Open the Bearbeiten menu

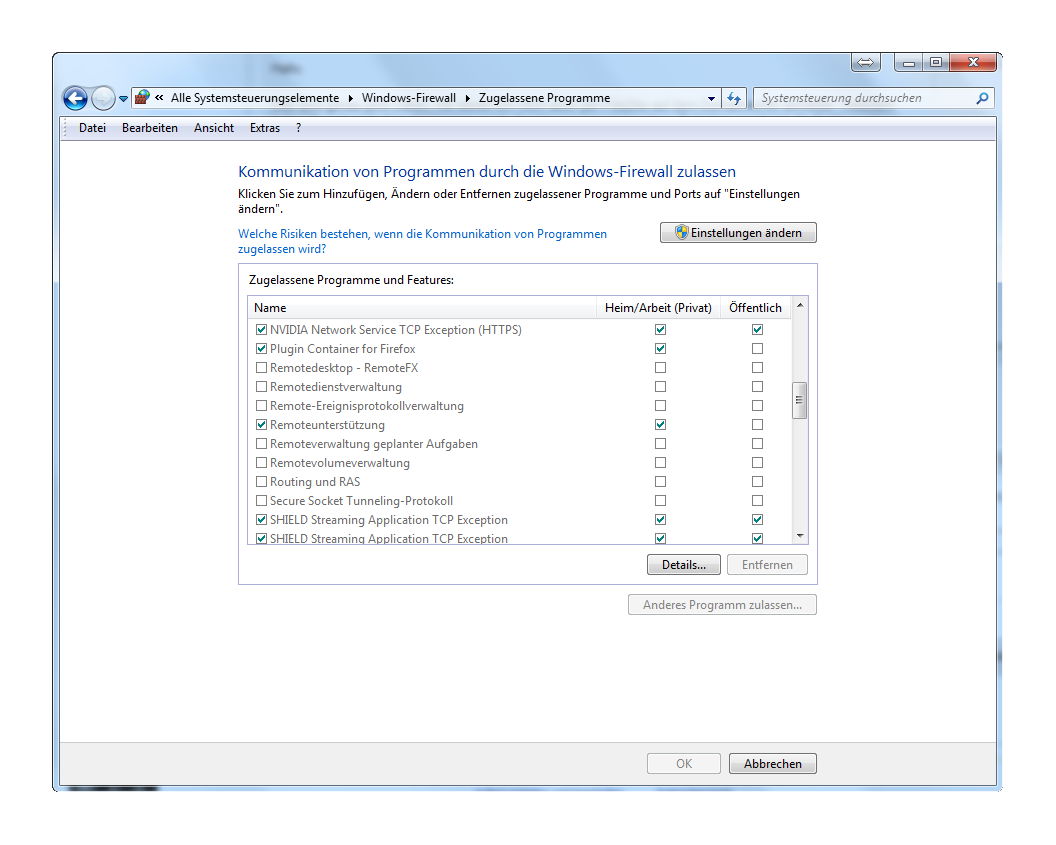(x=150, y=128)
